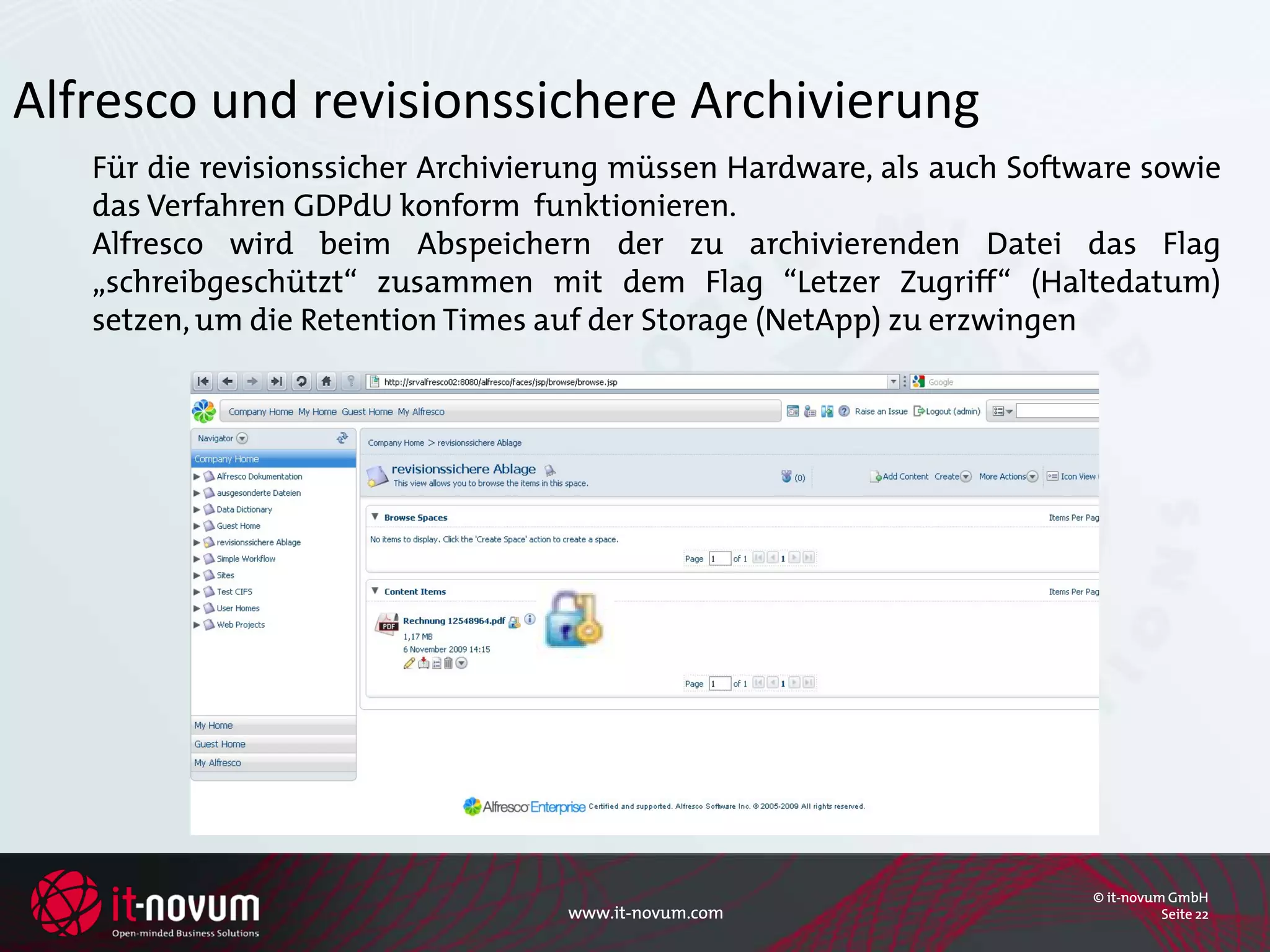Click the Google search field
Screen dimensions: 1270x952
pyautogui.click(x=1013, y=382)
